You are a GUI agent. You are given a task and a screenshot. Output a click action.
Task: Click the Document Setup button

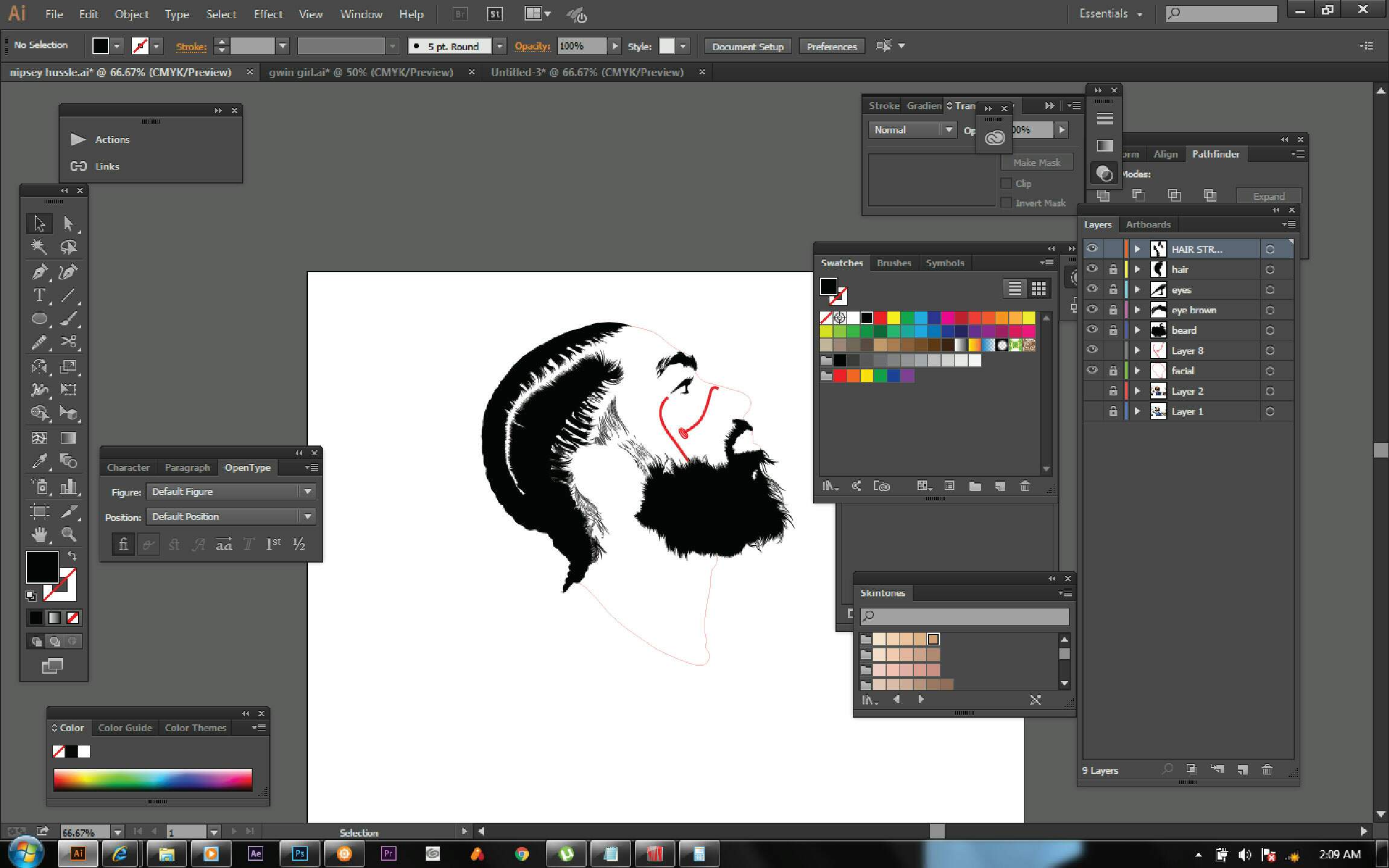747,46
